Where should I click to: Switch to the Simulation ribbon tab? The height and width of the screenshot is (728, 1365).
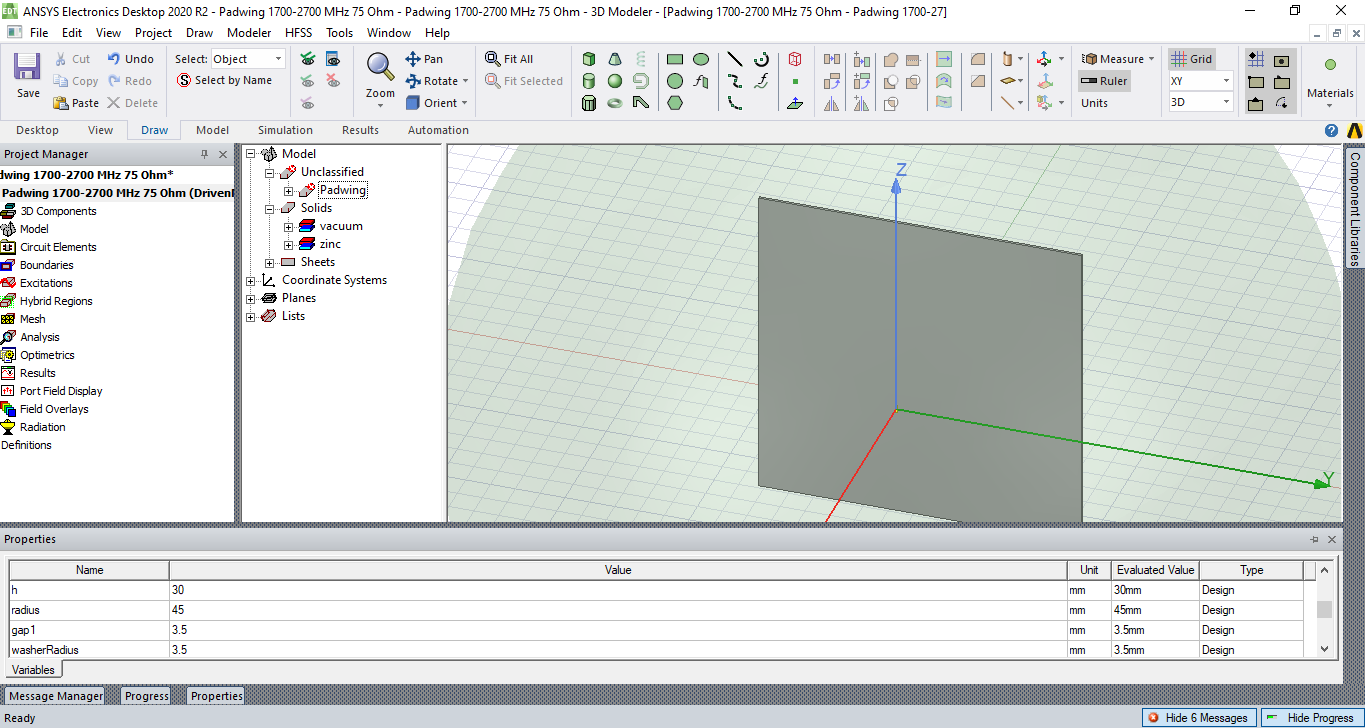(285, 130)
